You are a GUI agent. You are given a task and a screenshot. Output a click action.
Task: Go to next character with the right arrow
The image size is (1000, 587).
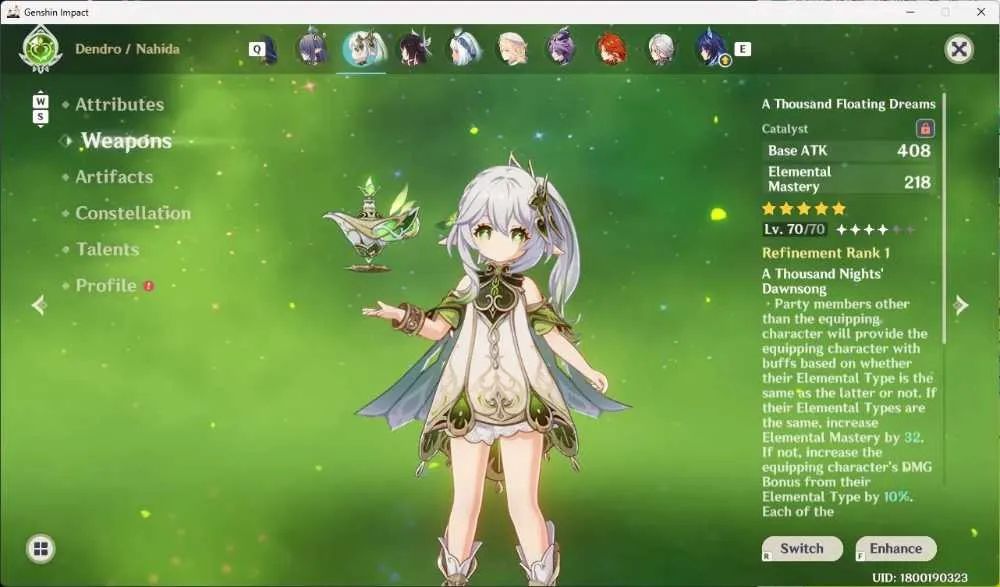(x=961, y=305)
